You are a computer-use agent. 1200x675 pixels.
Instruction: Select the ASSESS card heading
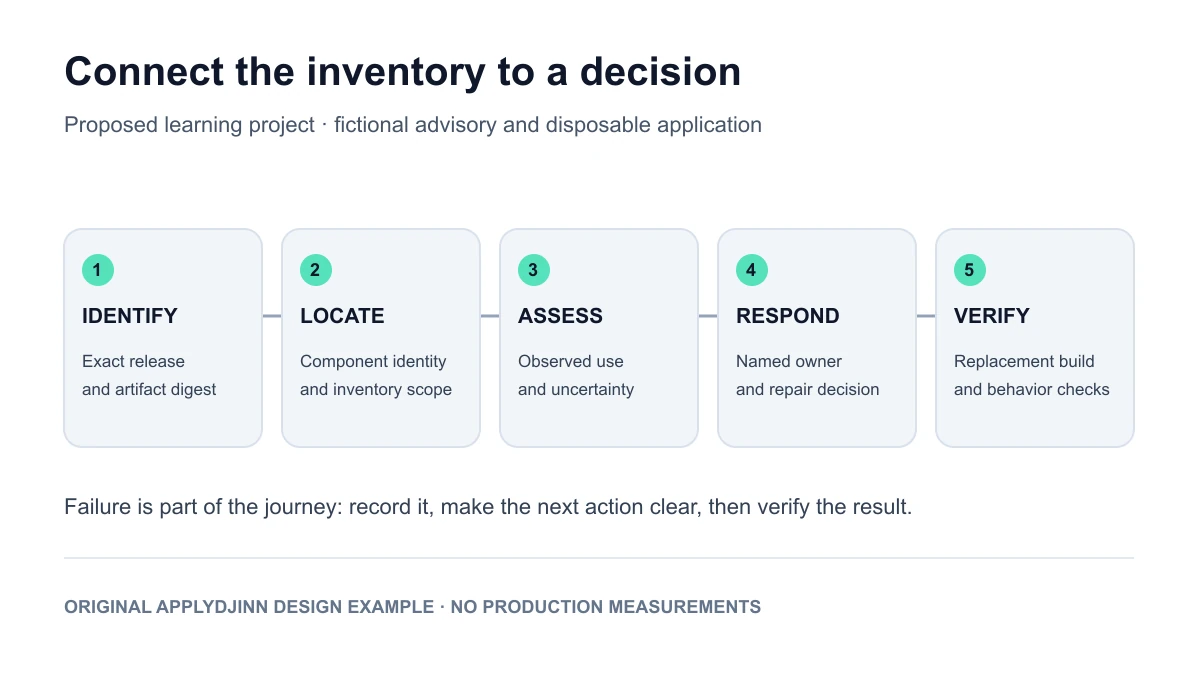[x=560, y=316]
